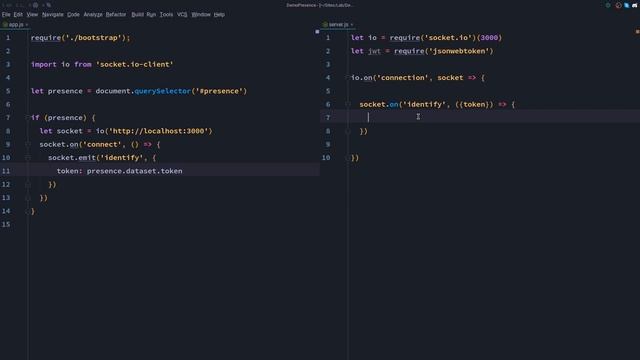Image resolution: width=640 pixels, height=360 pixels.
Task: Open the VCS menu
Action: 182,14
